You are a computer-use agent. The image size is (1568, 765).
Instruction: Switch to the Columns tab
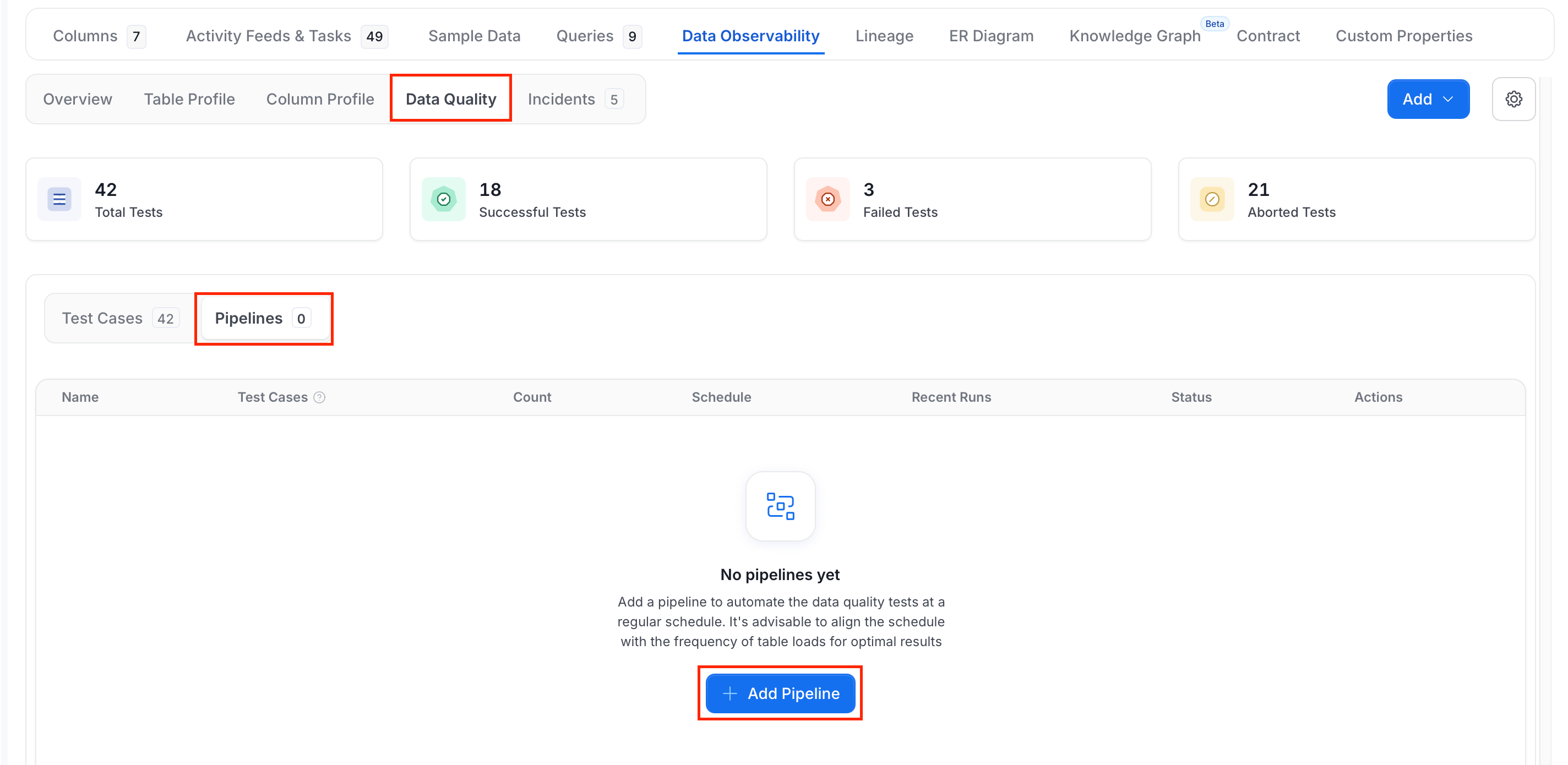(99, 36)
